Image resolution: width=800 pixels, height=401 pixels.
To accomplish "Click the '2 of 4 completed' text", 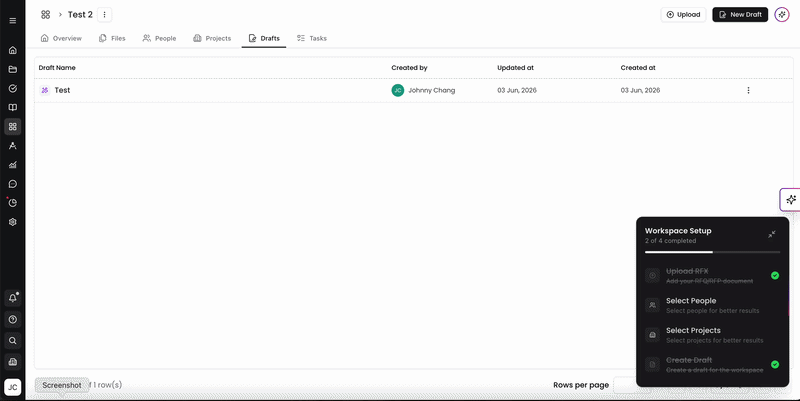I will click(670, 241).
